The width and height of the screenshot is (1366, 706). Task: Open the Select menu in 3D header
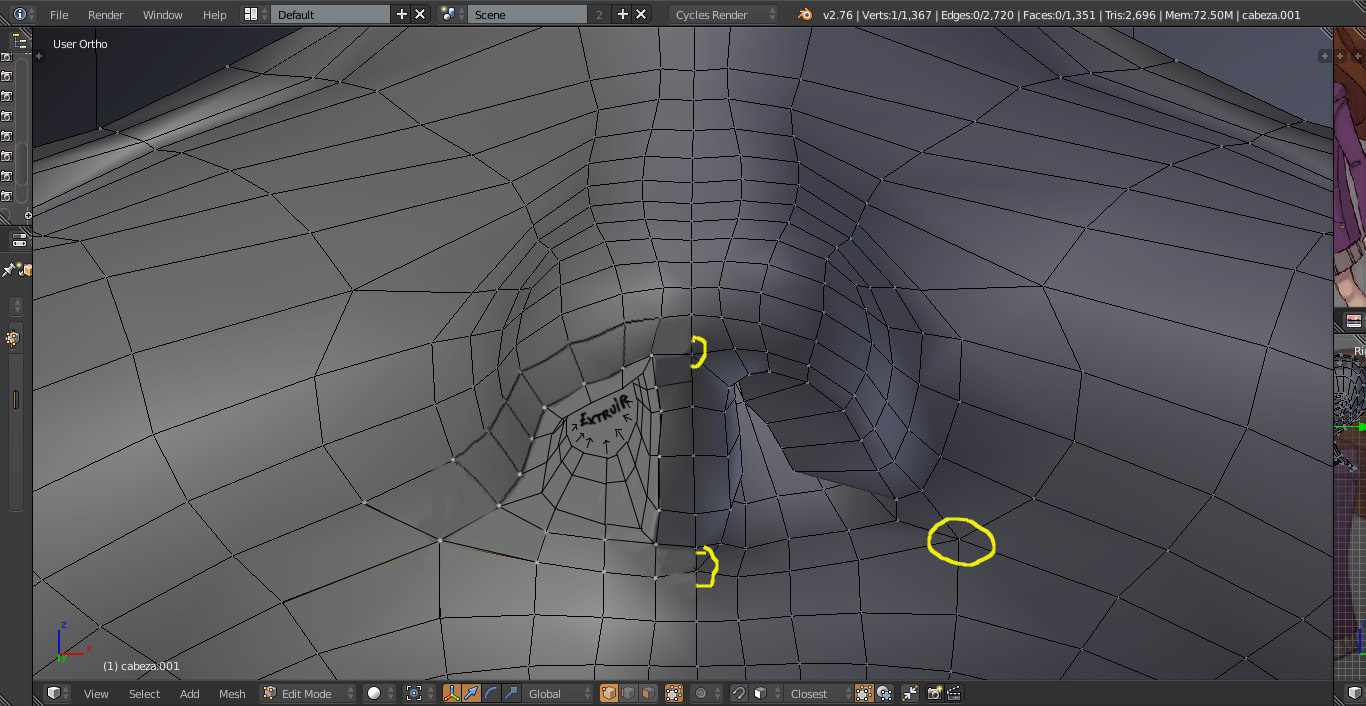pos(144,693)
